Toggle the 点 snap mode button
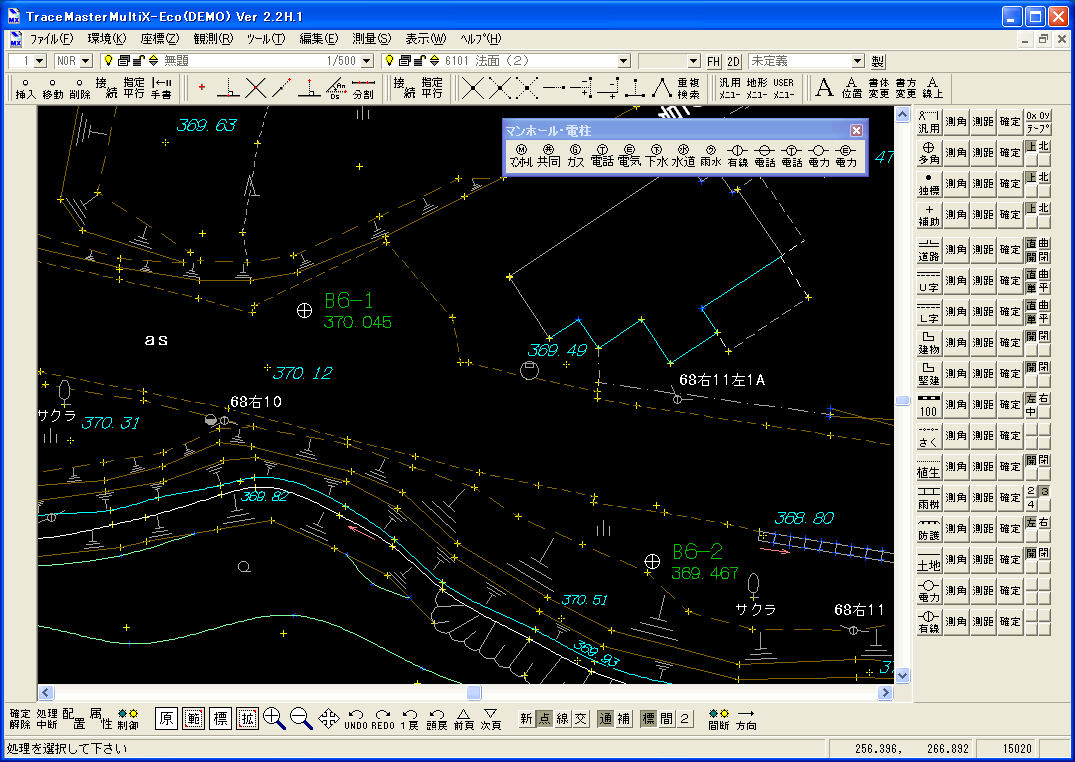1075x762 pixels. click(544, 719)
